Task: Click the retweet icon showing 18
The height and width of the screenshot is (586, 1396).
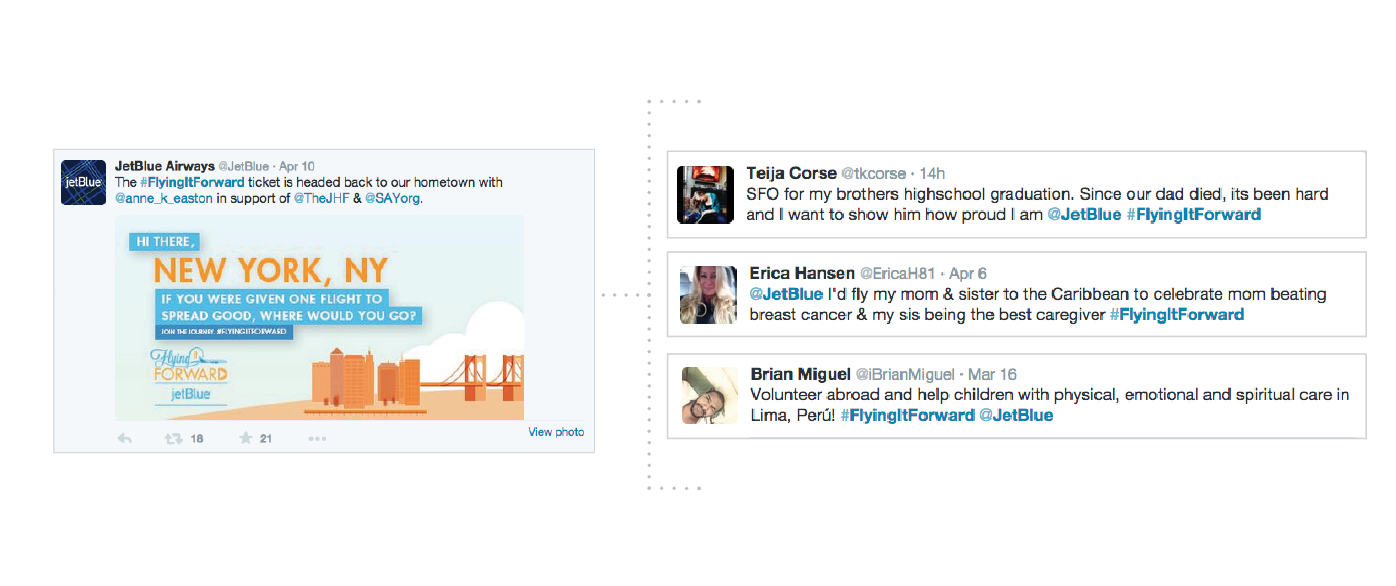Action: (x=172, y=439)
